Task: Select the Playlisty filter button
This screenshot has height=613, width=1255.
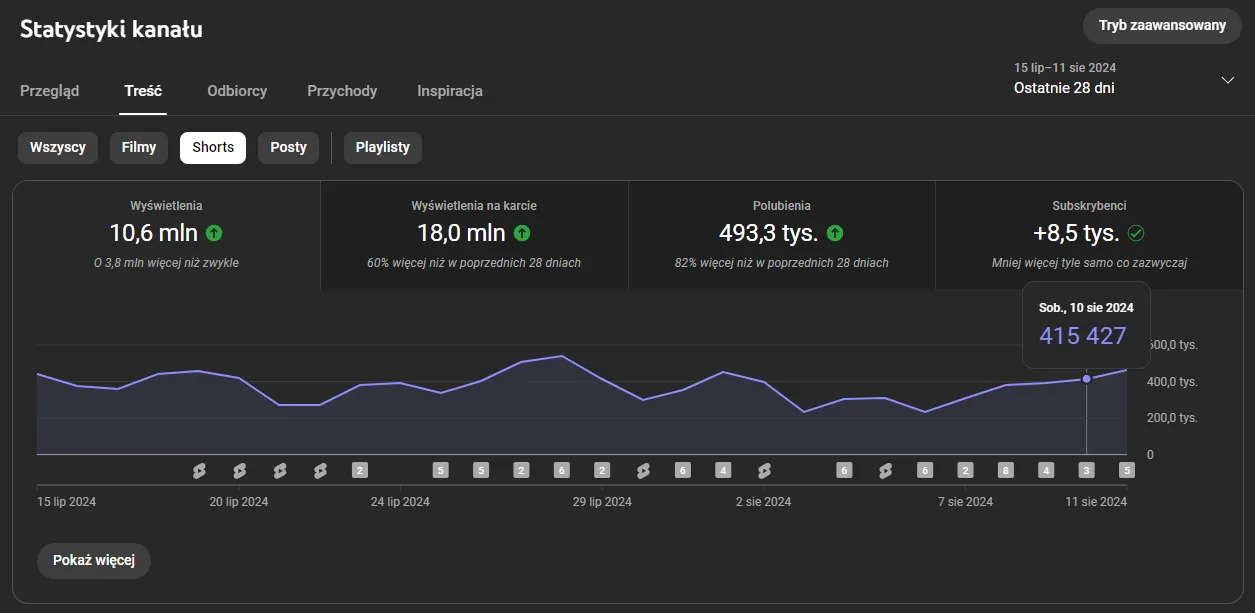Action: (x=383, y=147)
